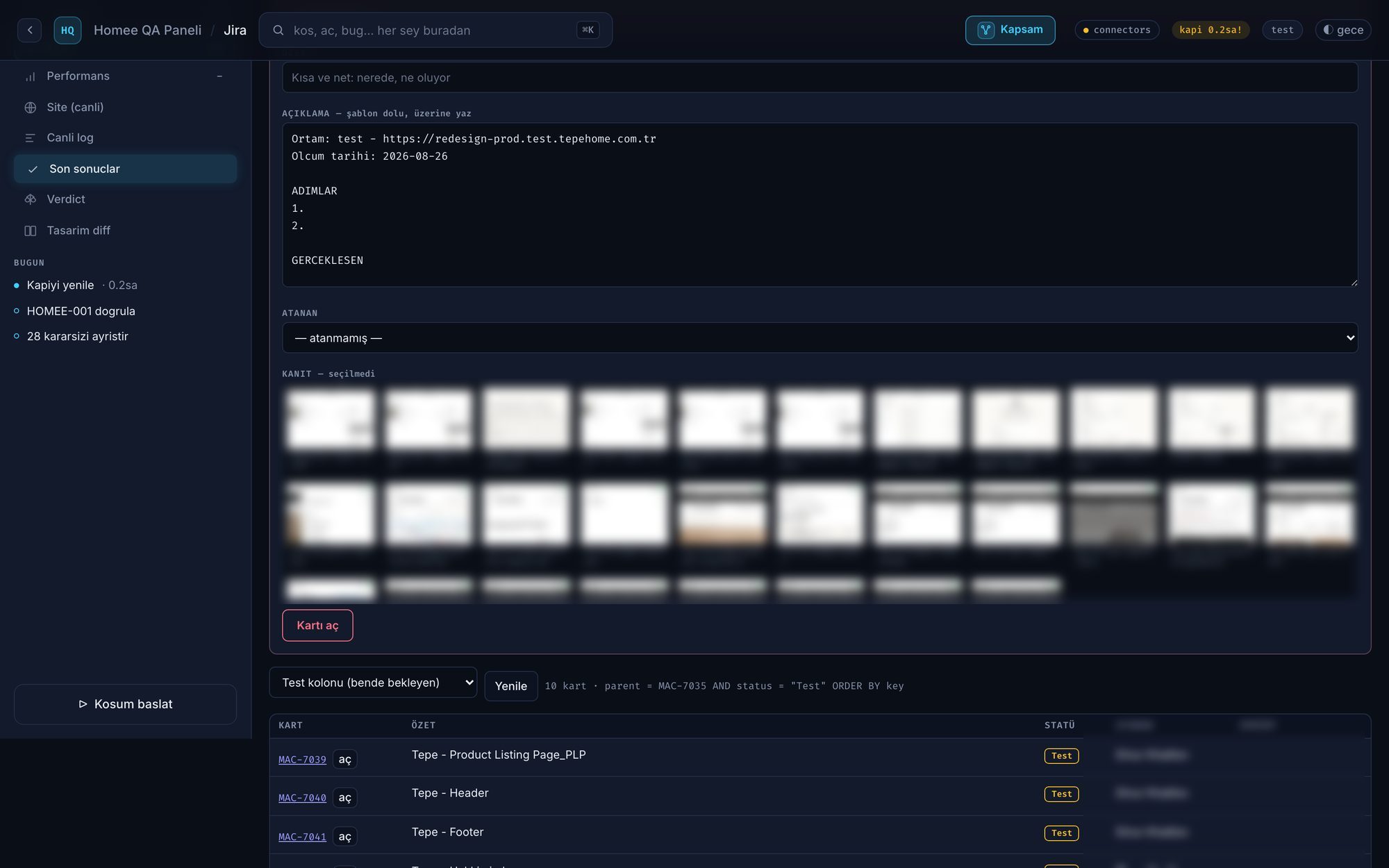Click the Jira breadcrumb
This screenshot has height=868, width=1389.
pyautogui.click(x=235, y=30)
